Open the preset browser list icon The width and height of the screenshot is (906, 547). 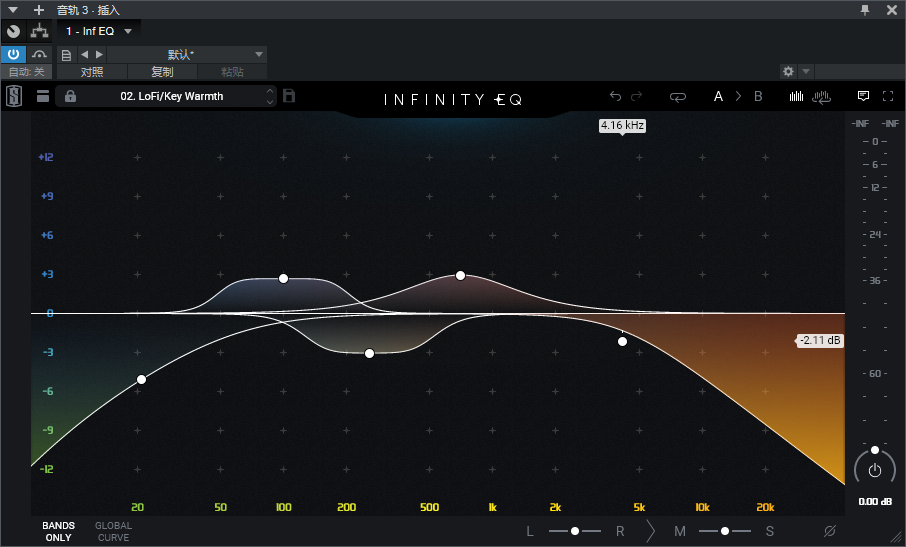[x=43, y=96]
